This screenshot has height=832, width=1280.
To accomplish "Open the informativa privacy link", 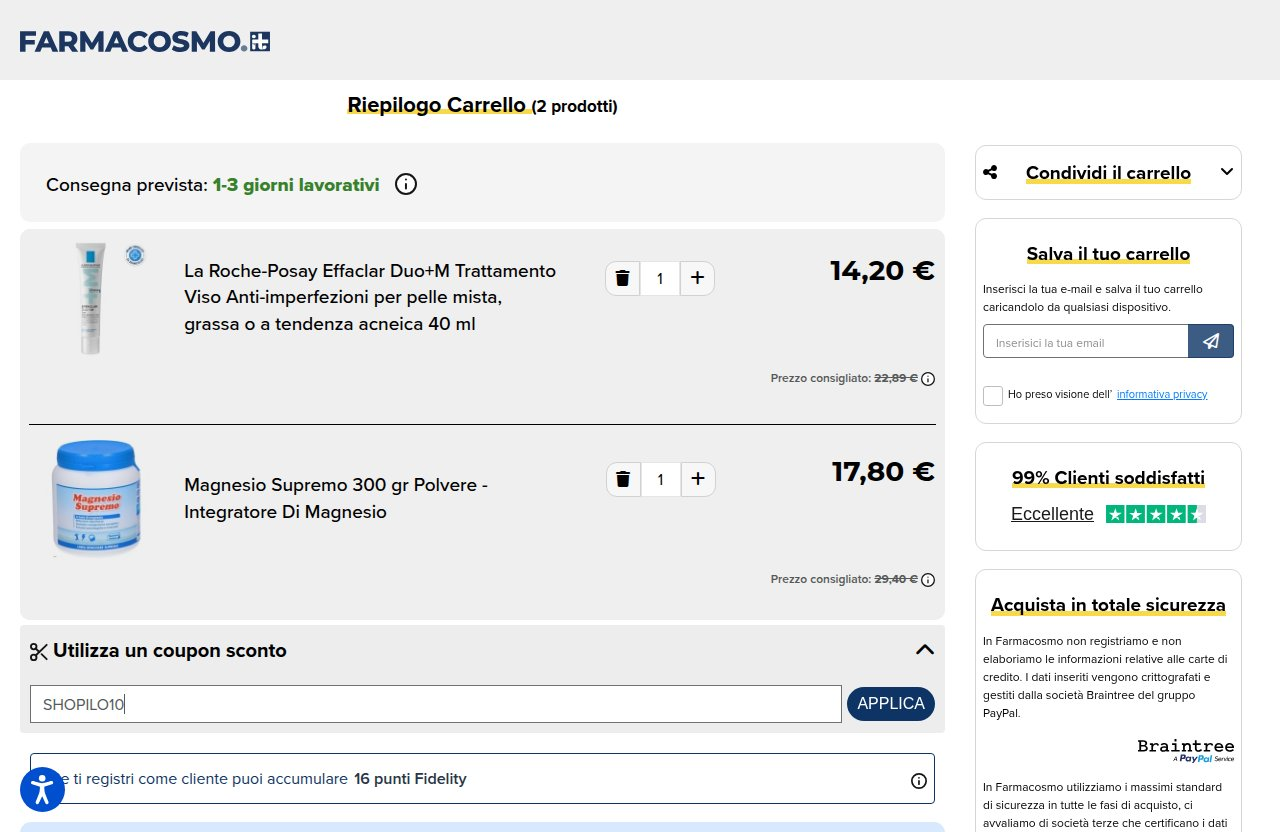I will pyautogui.click(x=1162, y=394).
